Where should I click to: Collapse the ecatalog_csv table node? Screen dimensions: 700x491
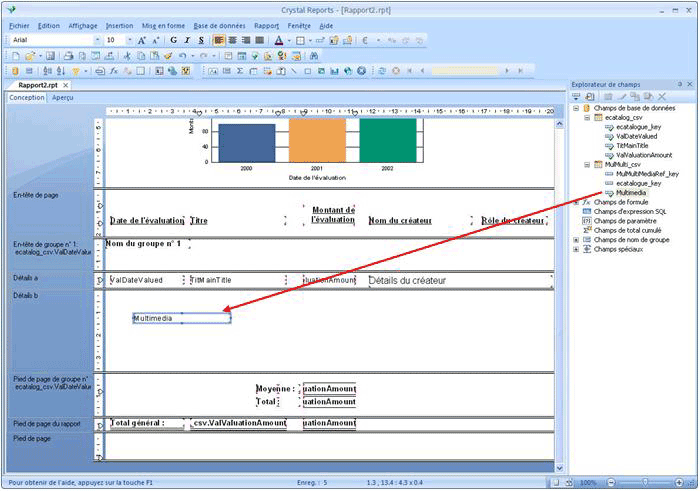coord(587,117)
